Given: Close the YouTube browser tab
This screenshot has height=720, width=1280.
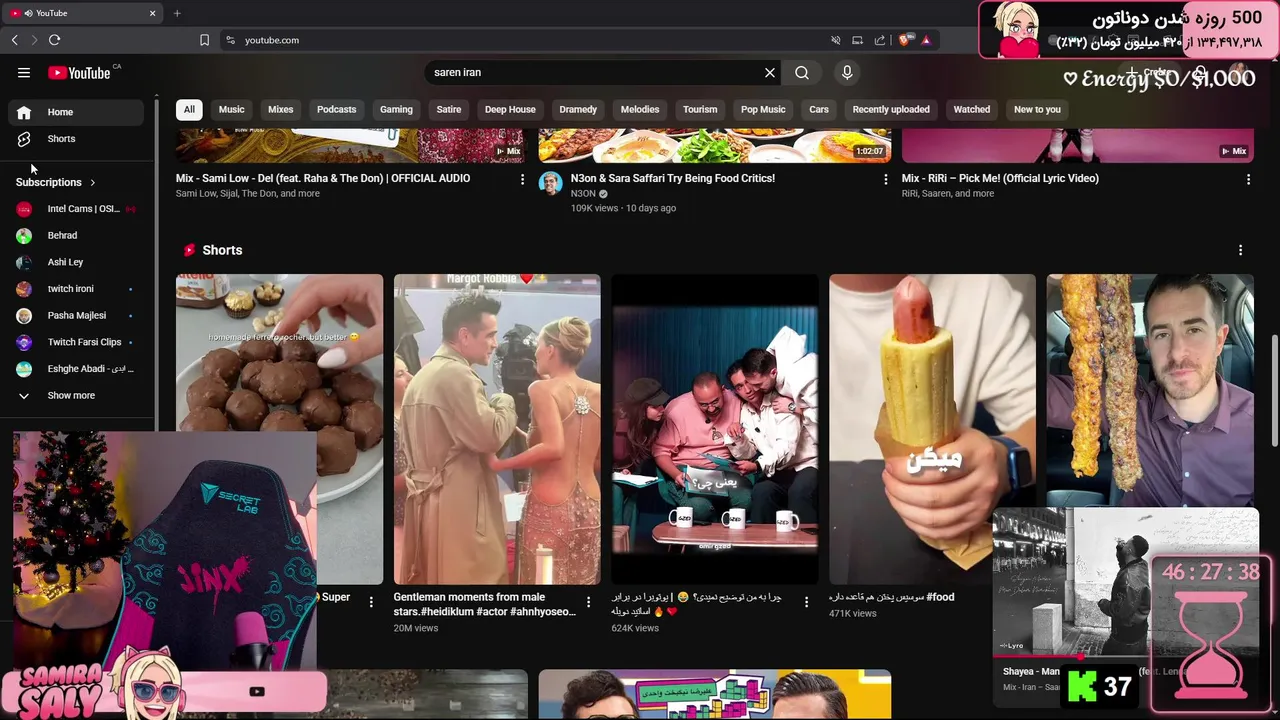Looking at the screenshot, I should [152, 13].
